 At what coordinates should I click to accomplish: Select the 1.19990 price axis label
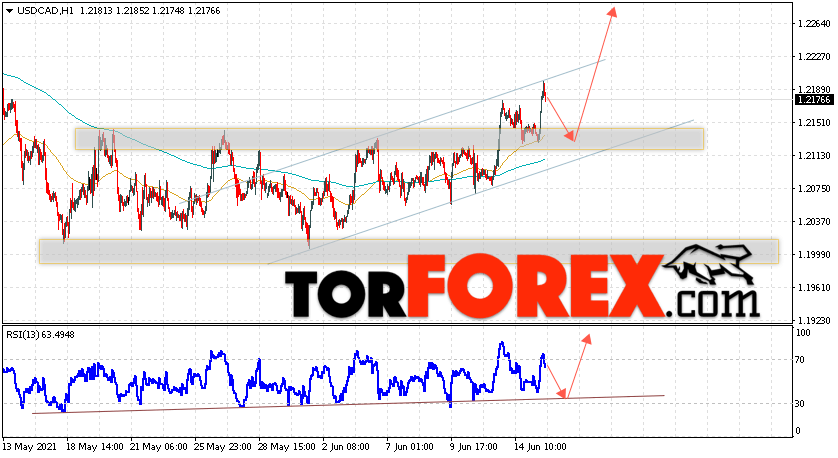point(814,254)
